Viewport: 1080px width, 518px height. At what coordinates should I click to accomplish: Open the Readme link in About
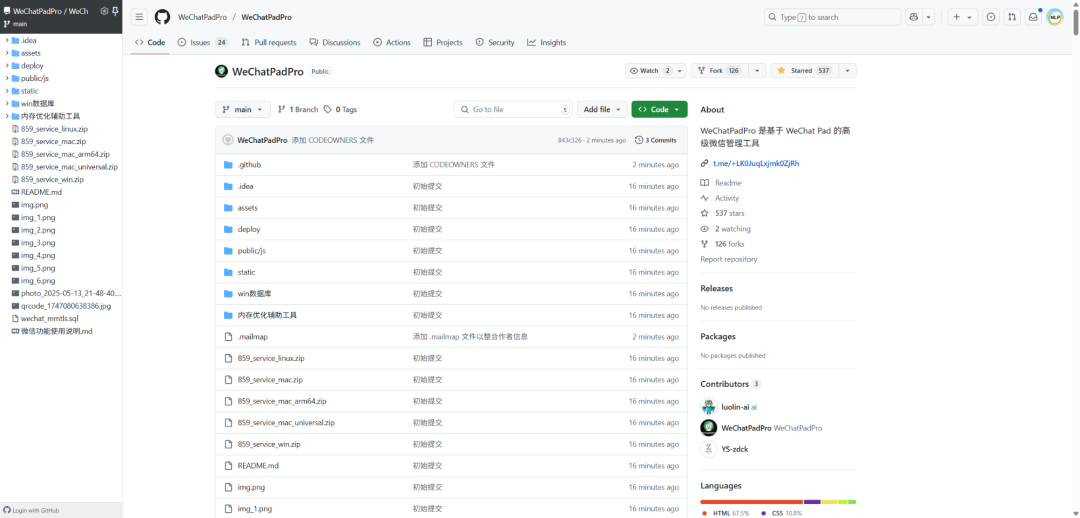pyautogui.click(x=728, y=183)
